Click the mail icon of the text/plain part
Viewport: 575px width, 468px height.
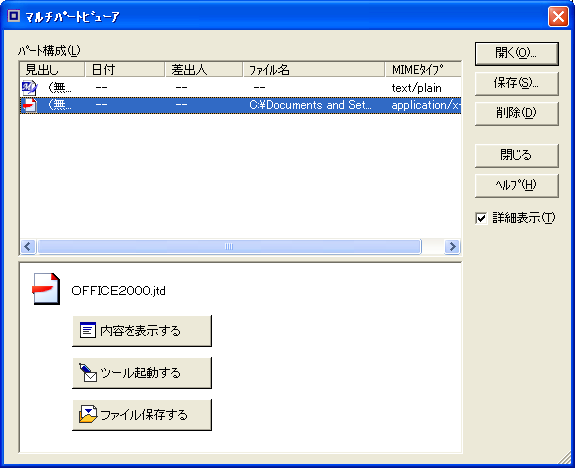pyautogui.click(x=29, y=88)
